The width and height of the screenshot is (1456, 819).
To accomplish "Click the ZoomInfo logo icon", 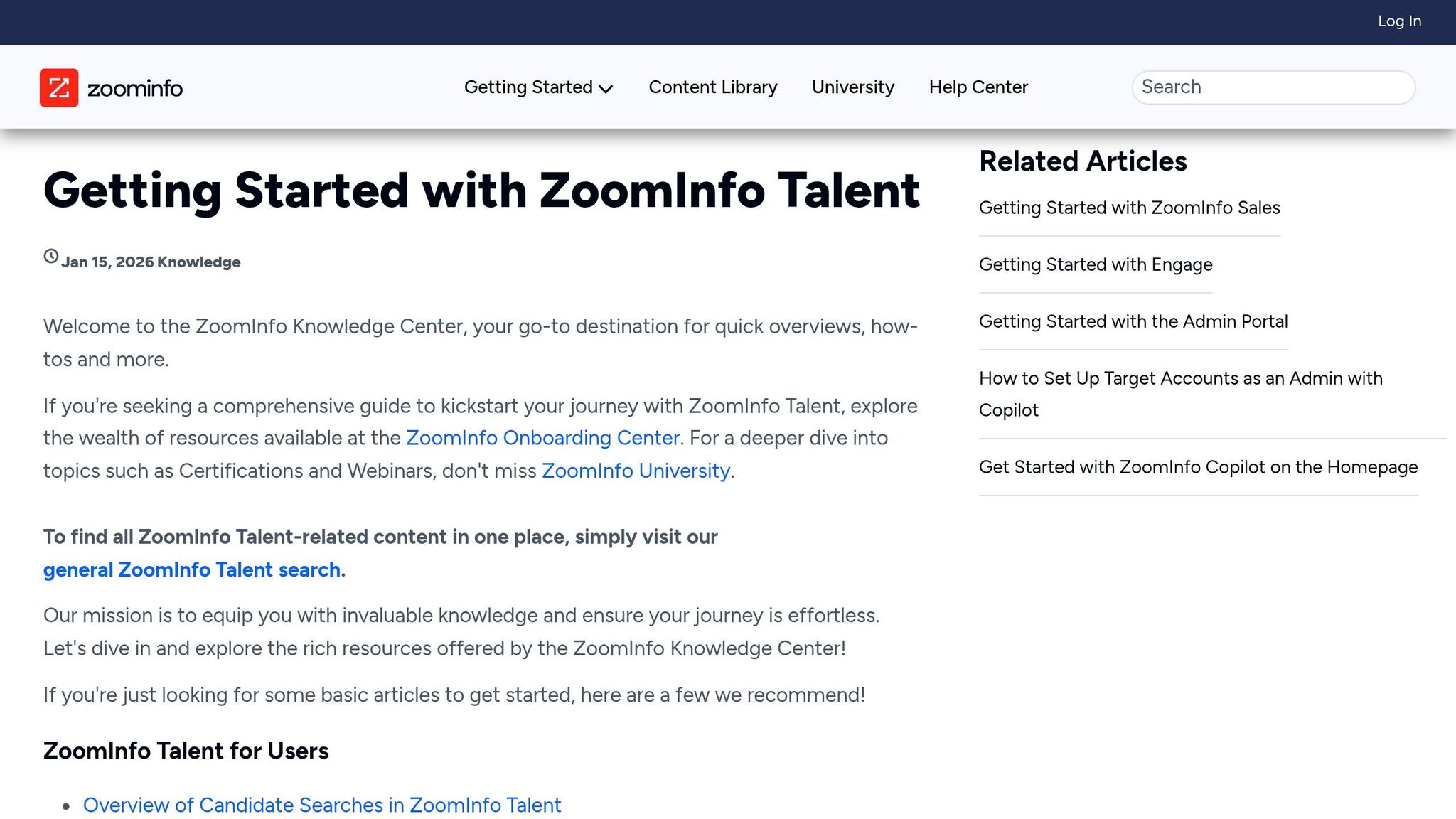I will click(x=58, y=87).
